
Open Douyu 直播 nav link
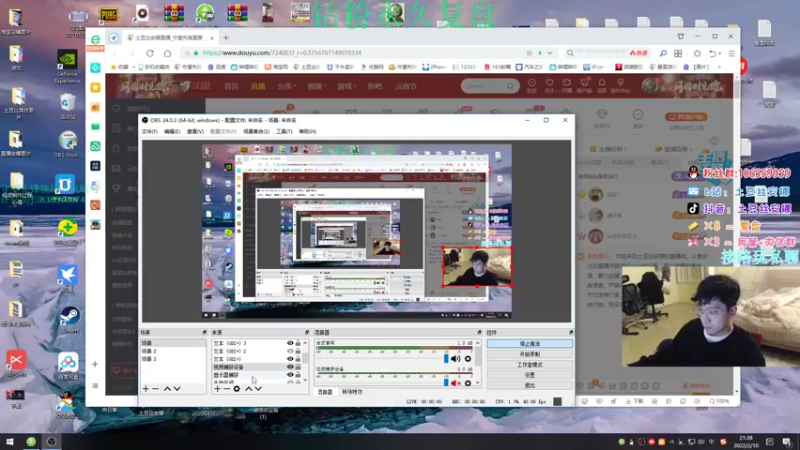point(258,87)
